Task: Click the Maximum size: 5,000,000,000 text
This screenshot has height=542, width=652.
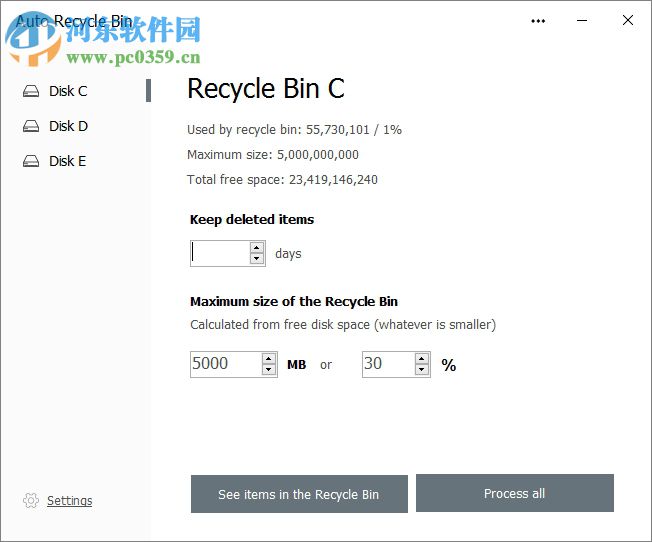Action: (x=273, y=155)
